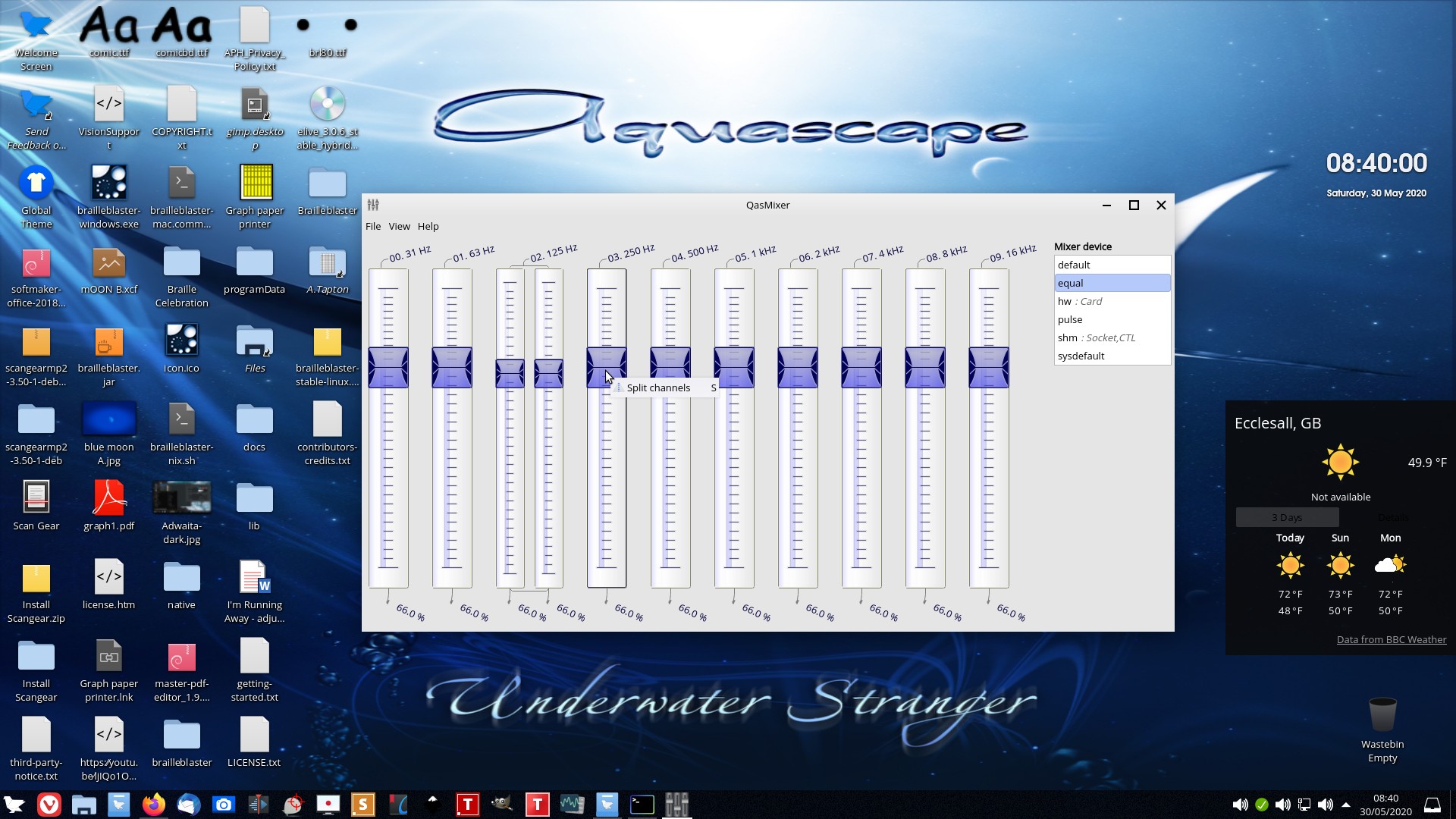1456x819 pixels.
Task: Click the Data from BBC Weather link
Action: [x=1391, y=639]
